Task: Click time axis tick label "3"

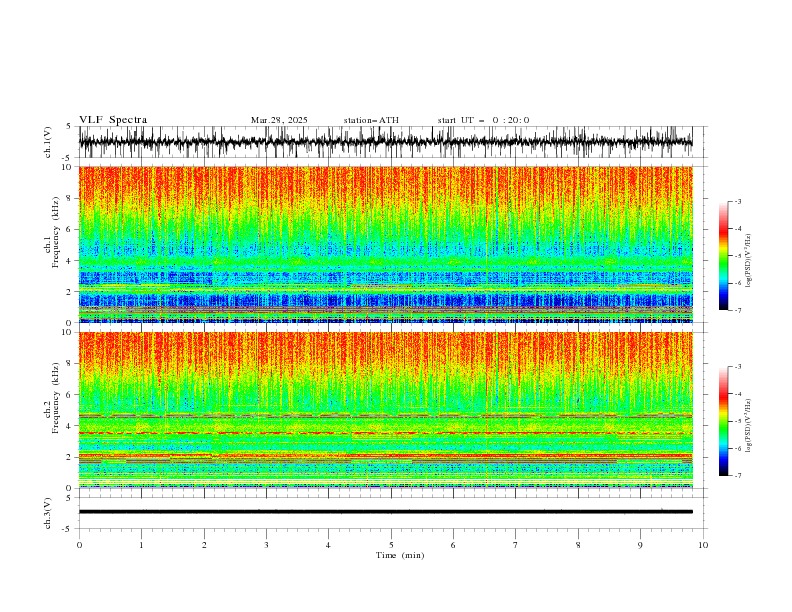Action: tap(267, 545)
